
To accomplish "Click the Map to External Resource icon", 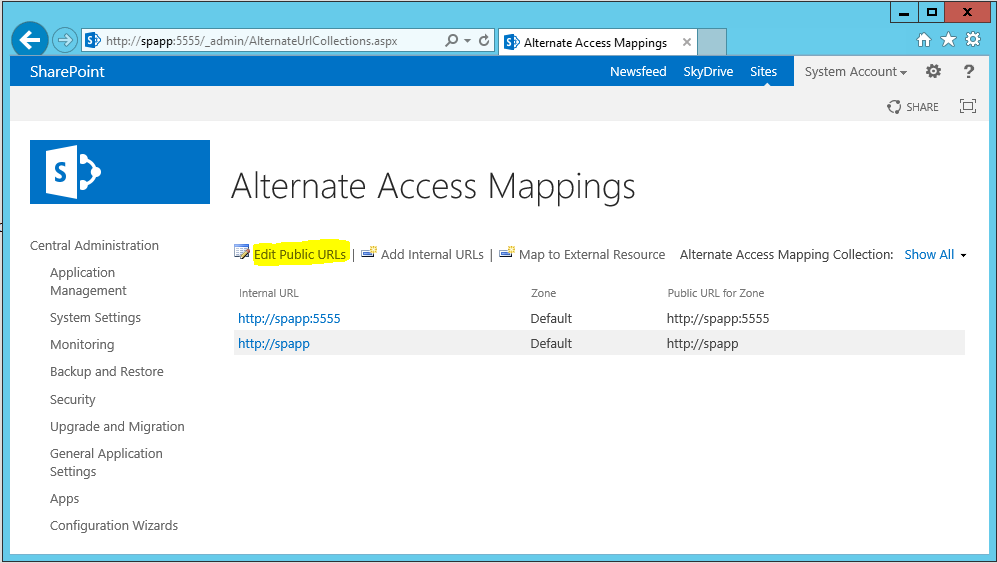I will click(507, 253).
